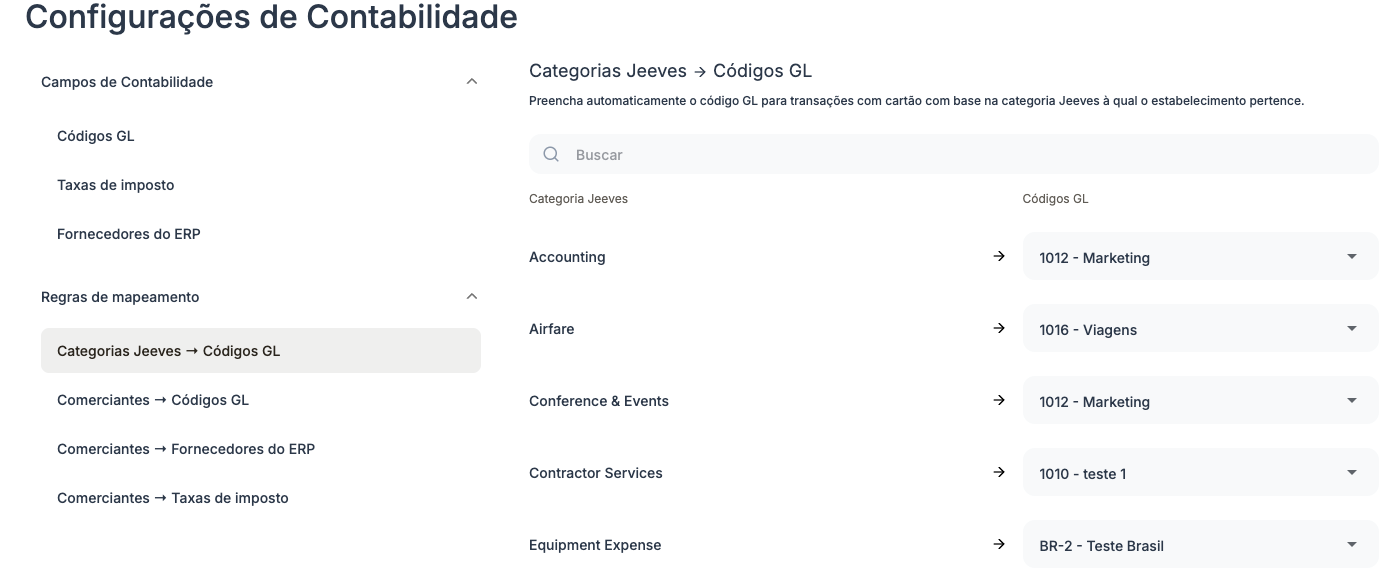This screenshot has height=581, width=1393.
Task: Open Contractor Services GL code dropdown
Action: (1199, 473)
